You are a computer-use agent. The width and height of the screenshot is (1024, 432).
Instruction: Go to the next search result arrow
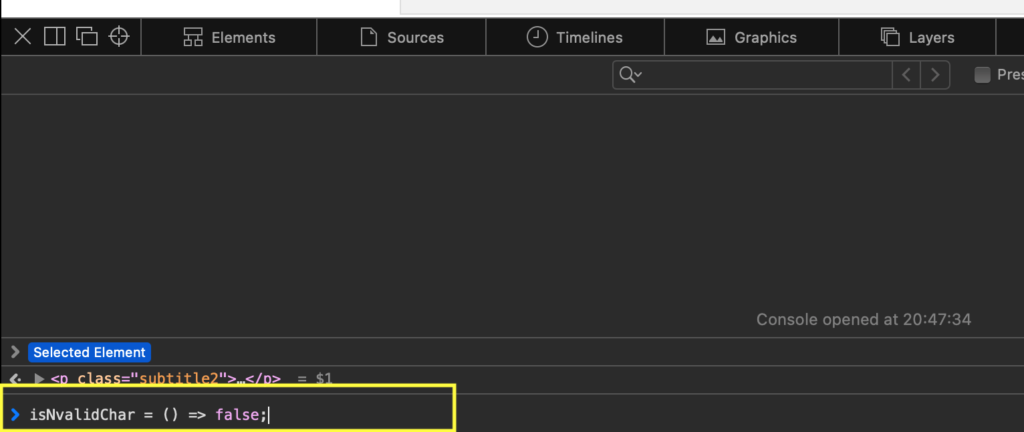tap(935, 74)
